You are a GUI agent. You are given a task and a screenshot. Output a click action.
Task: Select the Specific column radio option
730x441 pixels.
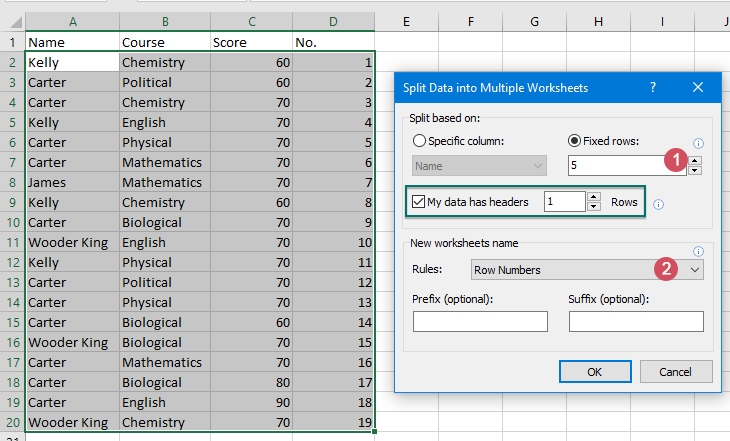[x=419, y=141]
